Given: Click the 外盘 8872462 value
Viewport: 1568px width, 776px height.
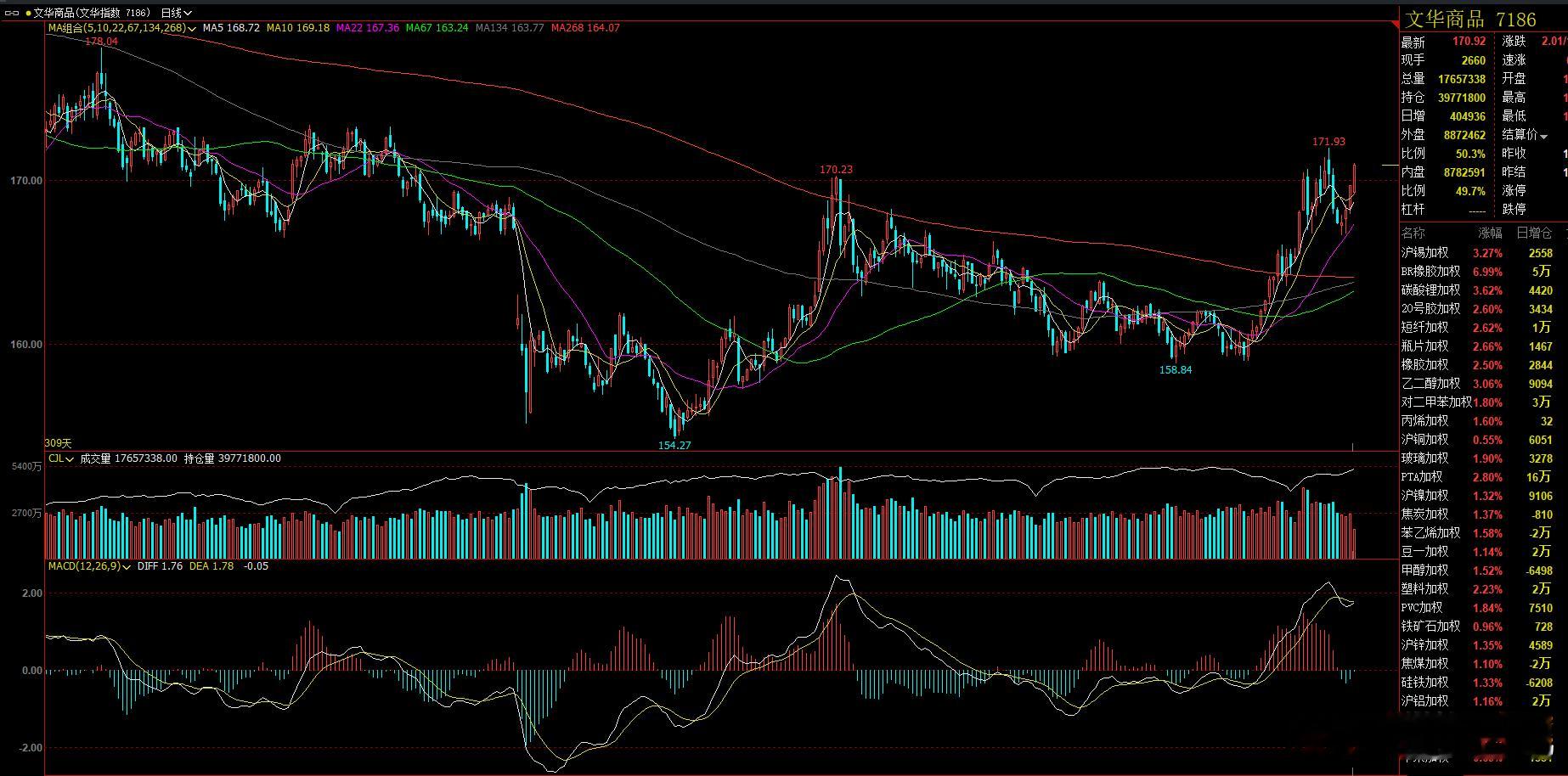Looking at the screenshot, I should click(1464, 135).
